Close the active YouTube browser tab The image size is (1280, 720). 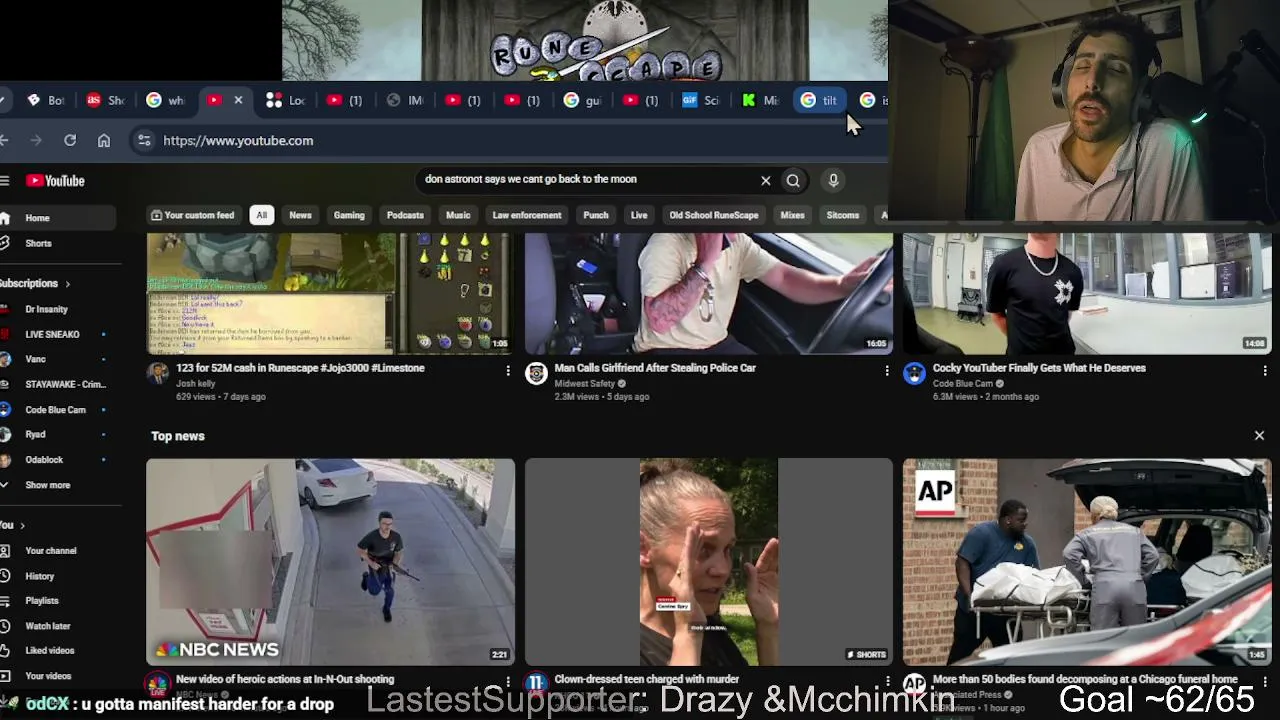(x=238, y=100)
